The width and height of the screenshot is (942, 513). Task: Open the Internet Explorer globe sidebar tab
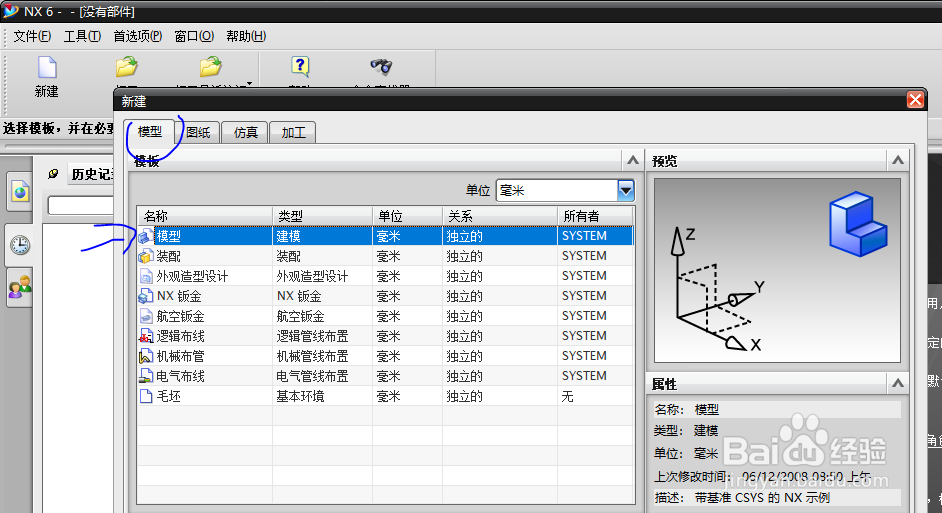(20, 192)
